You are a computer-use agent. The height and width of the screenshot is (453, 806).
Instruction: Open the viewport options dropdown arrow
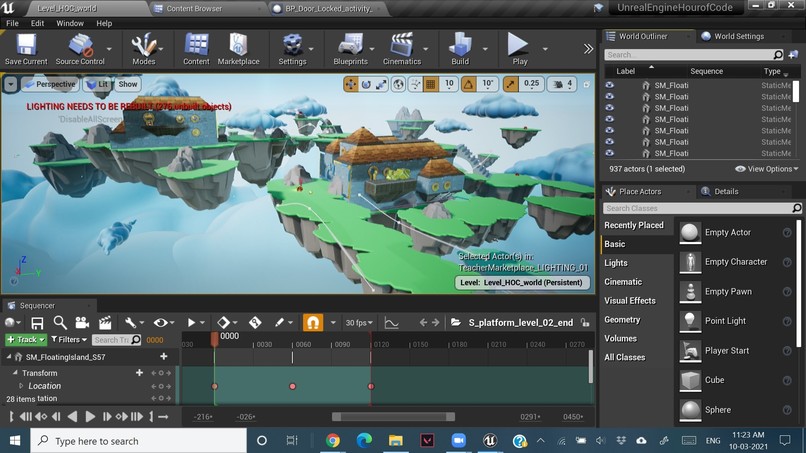pyautogui.click(x=10, y=84)
